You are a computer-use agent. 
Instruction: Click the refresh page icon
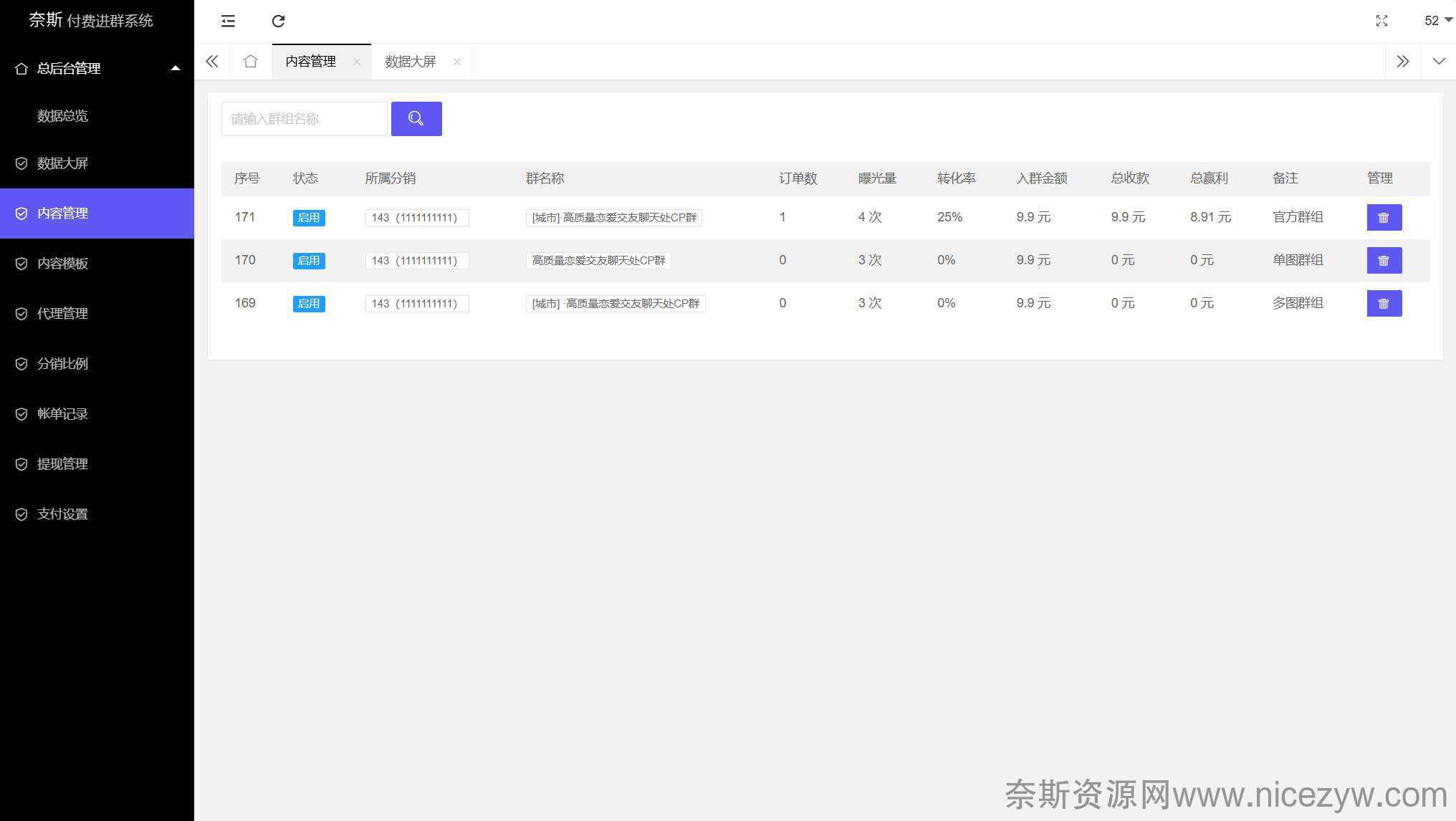coord(279,21)
